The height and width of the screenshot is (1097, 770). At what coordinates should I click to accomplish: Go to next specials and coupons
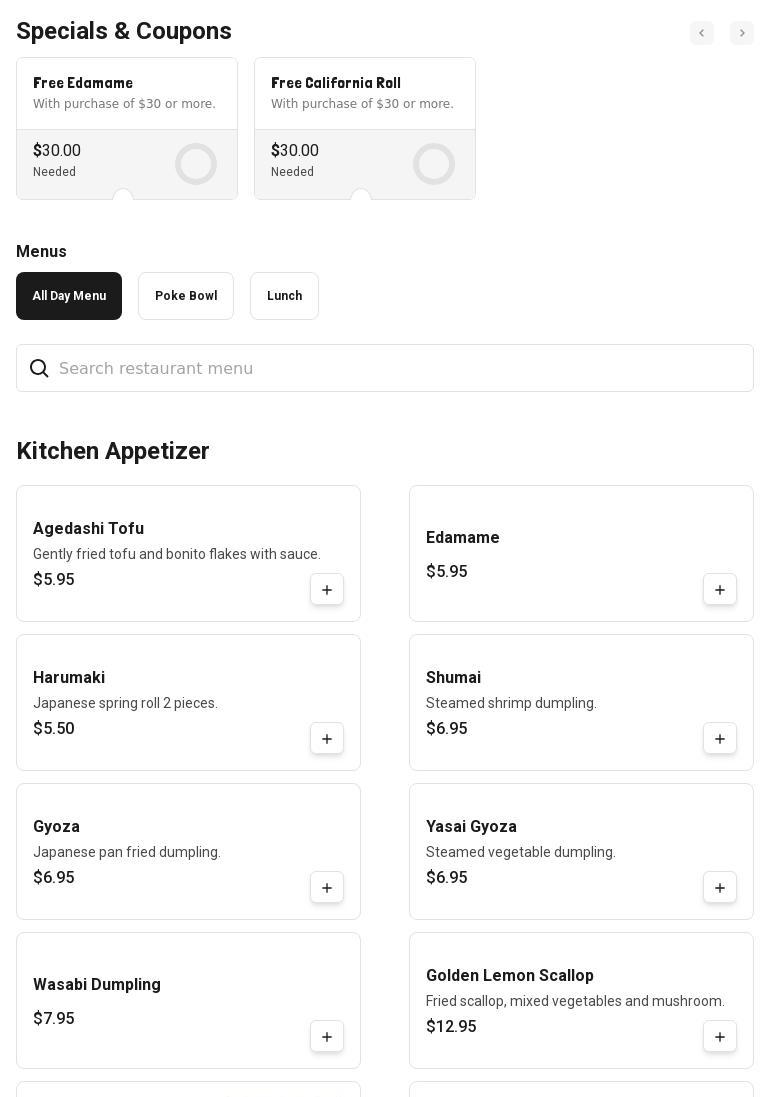(742, 33)
